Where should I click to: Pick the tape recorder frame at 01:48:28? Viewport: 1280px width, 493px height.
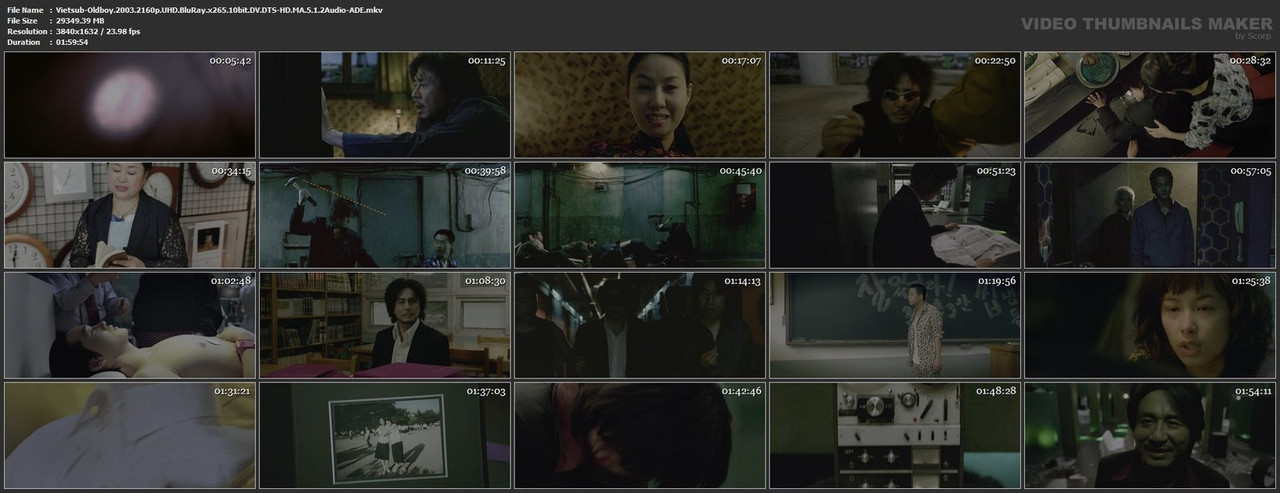click(x=895, y=434)
